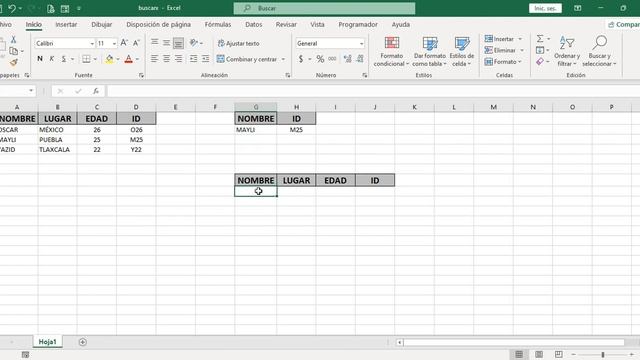
Task: Select bottom vertical alignment icon
Action: tap(178, 43)
